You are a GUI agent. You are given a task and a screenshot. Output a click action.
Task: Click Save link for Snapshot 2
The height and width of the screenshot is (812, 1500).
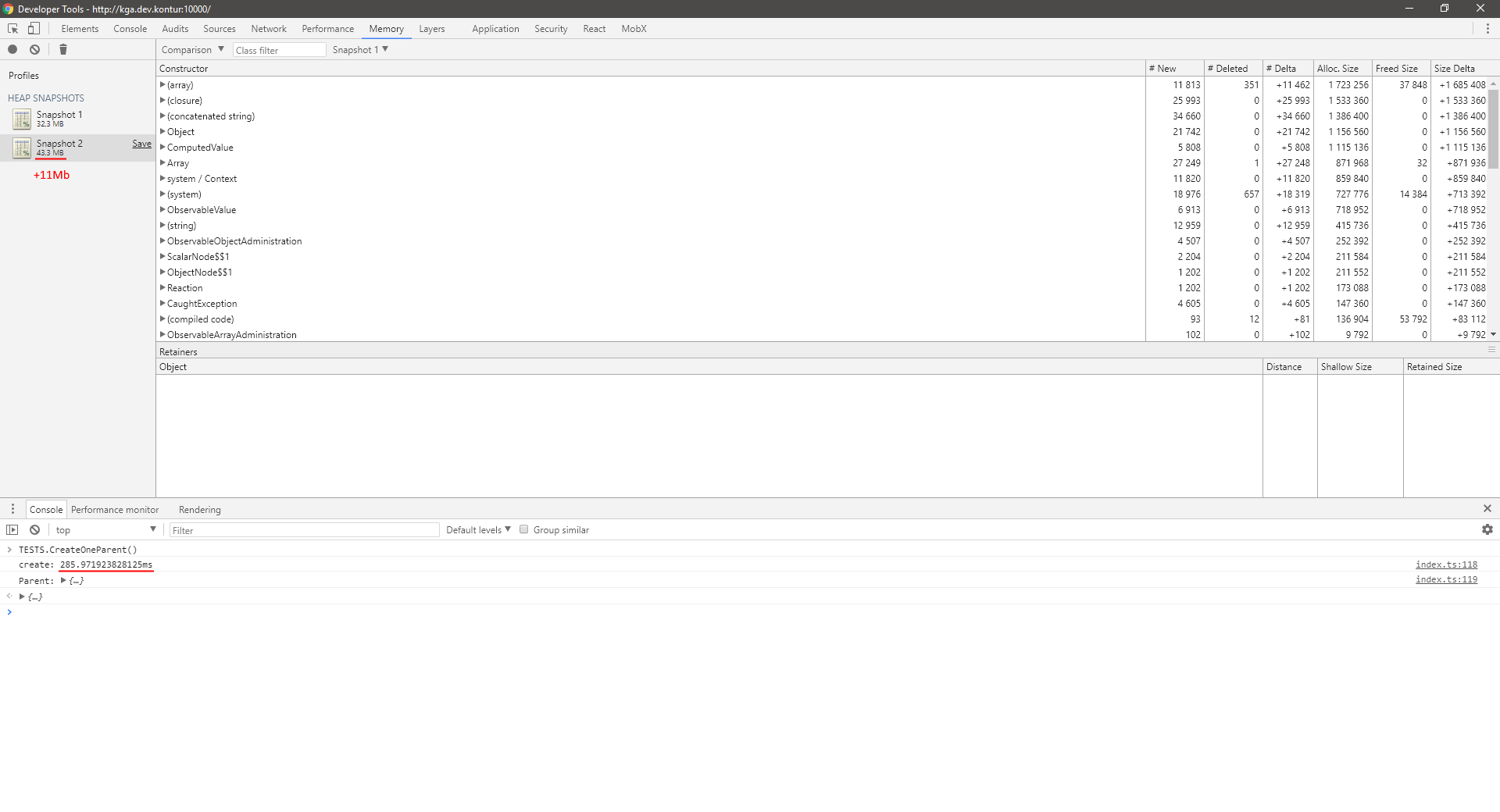click(x=141, y=144)
